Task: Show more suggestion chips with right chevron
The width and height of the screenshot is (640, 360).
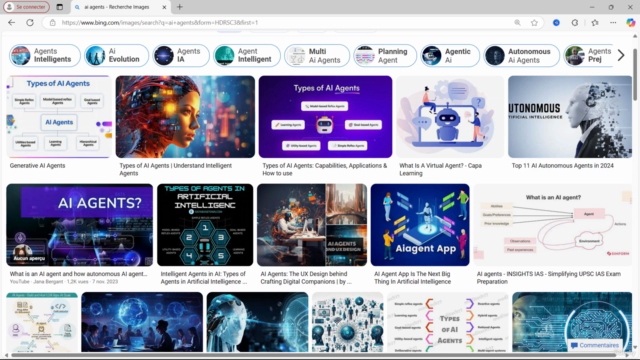Action: point(621,55)
